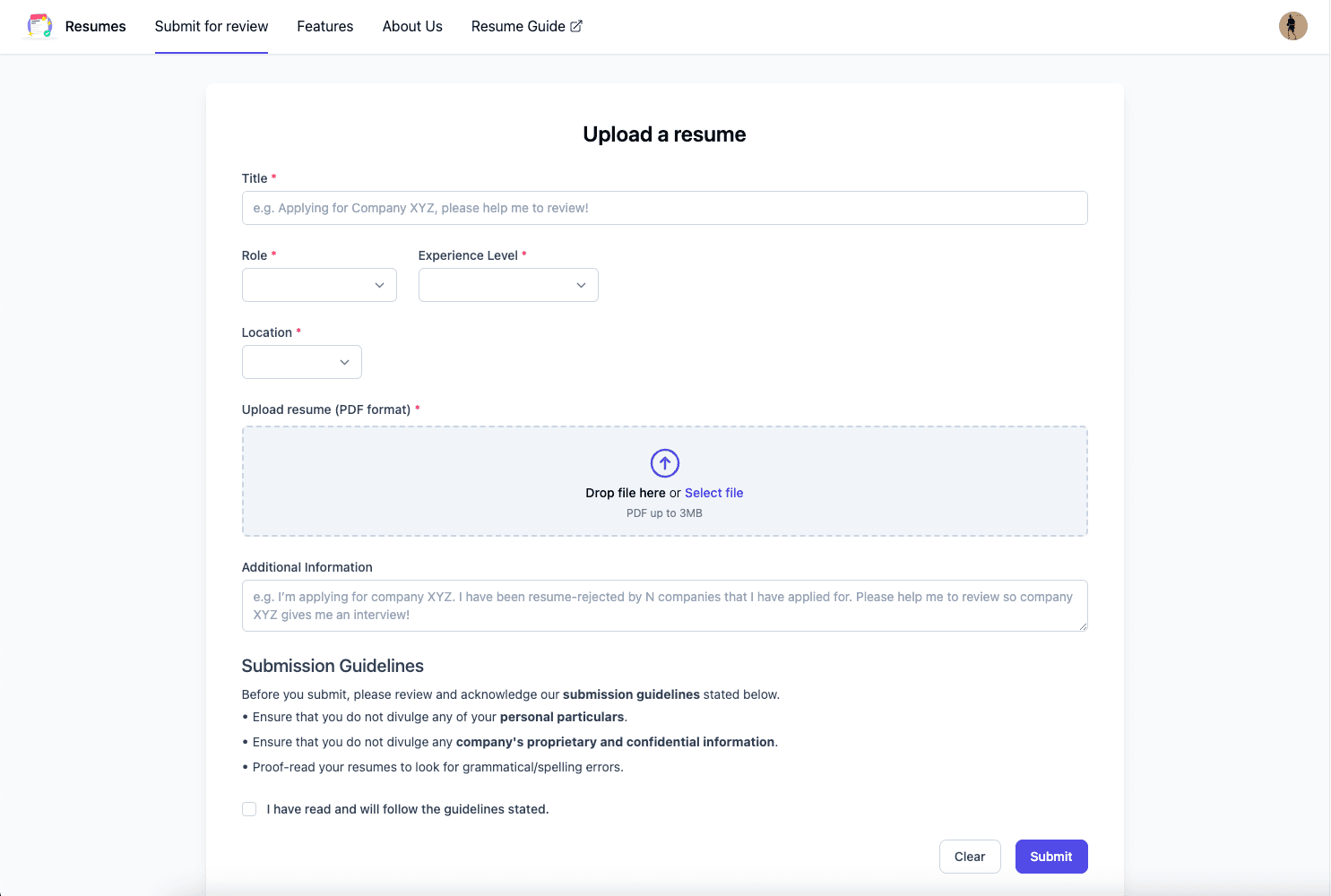Viewport: 1331px width, 896px height.
Task: Go to the Features tab
Action: (x=325, y=26)
